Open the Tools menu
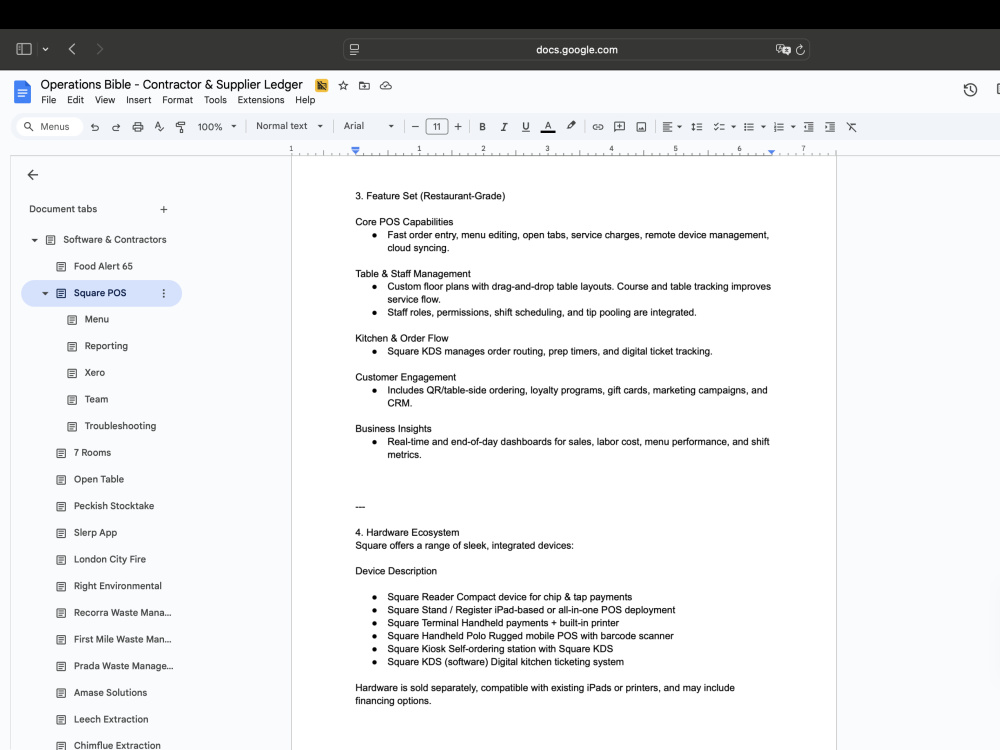The image size is (1000, 750). click(215, 100)
